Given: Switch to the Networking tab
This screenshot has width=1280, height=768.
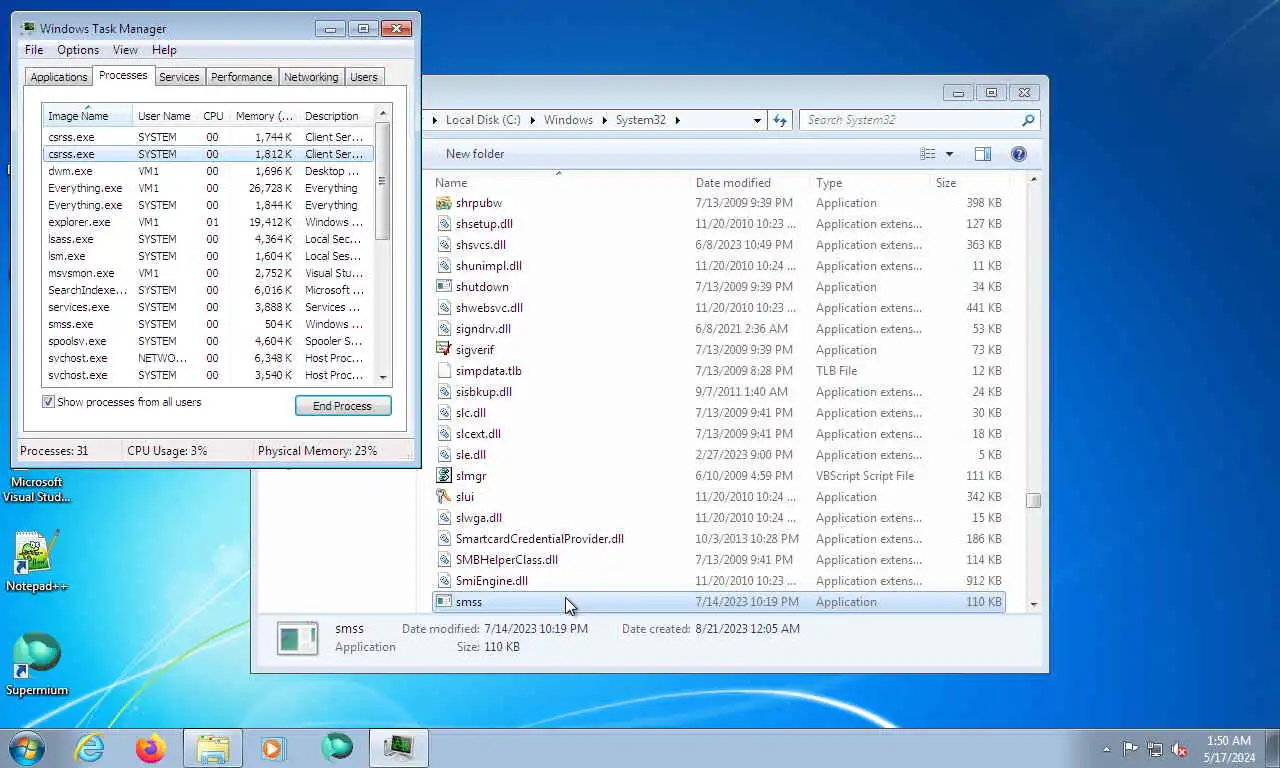Looking at the screenshot, I should pos(311,77).
